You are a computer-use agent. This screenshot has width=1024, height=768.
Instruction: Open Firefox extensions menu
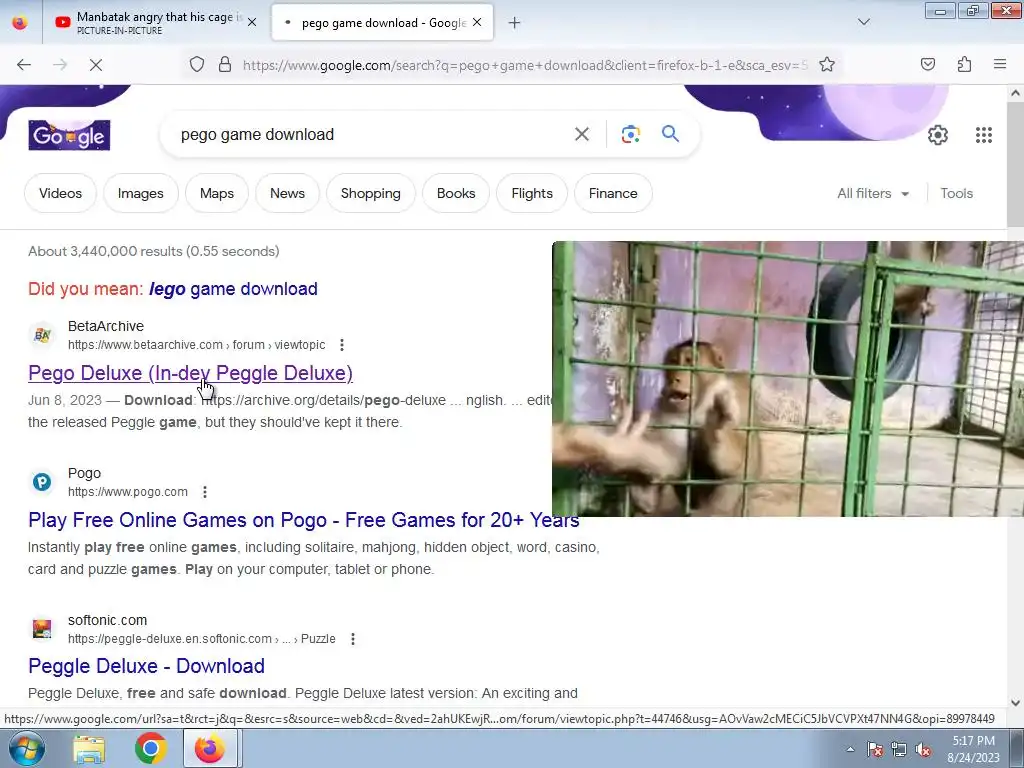[964, 64]
